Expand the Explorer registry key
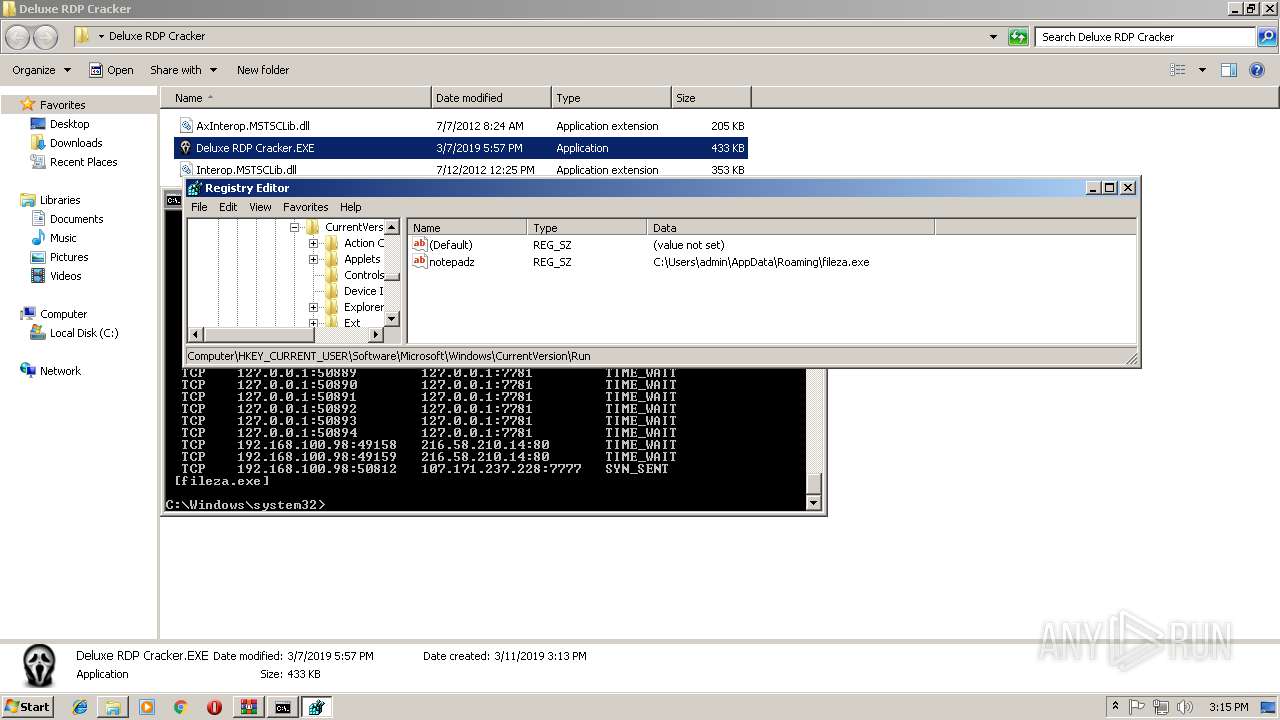Screen dimensions: 1280x720 pos(313,307)
